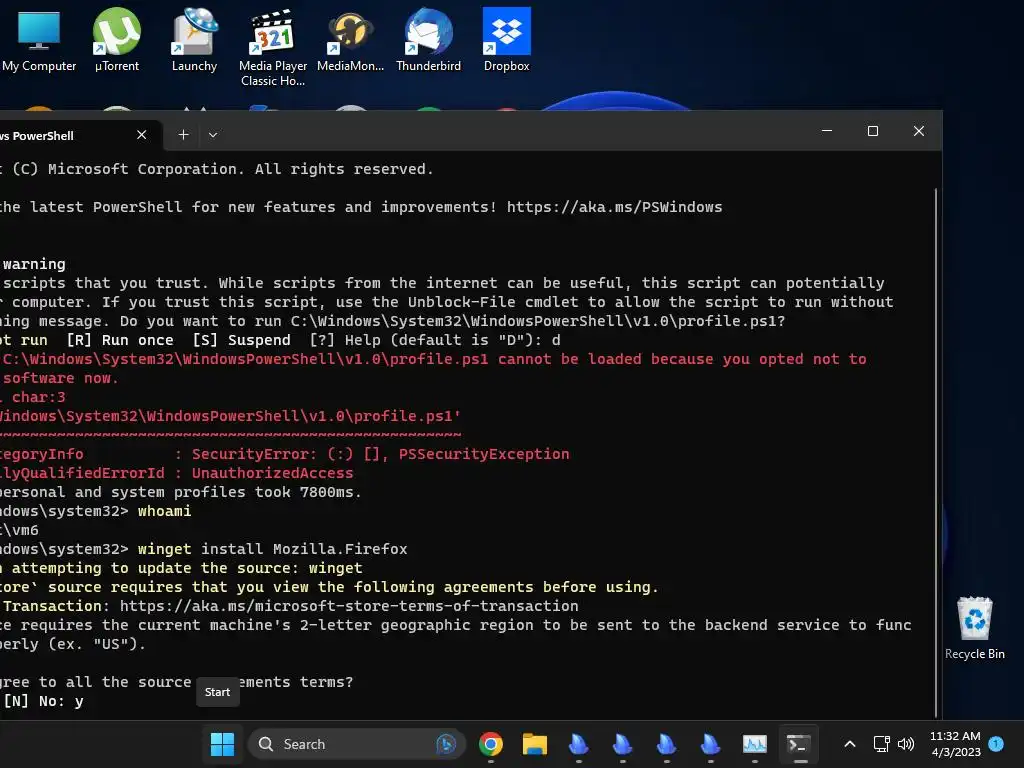Click the '[S] Suspend' option text
1024x768 pixels.
[242, 340]
